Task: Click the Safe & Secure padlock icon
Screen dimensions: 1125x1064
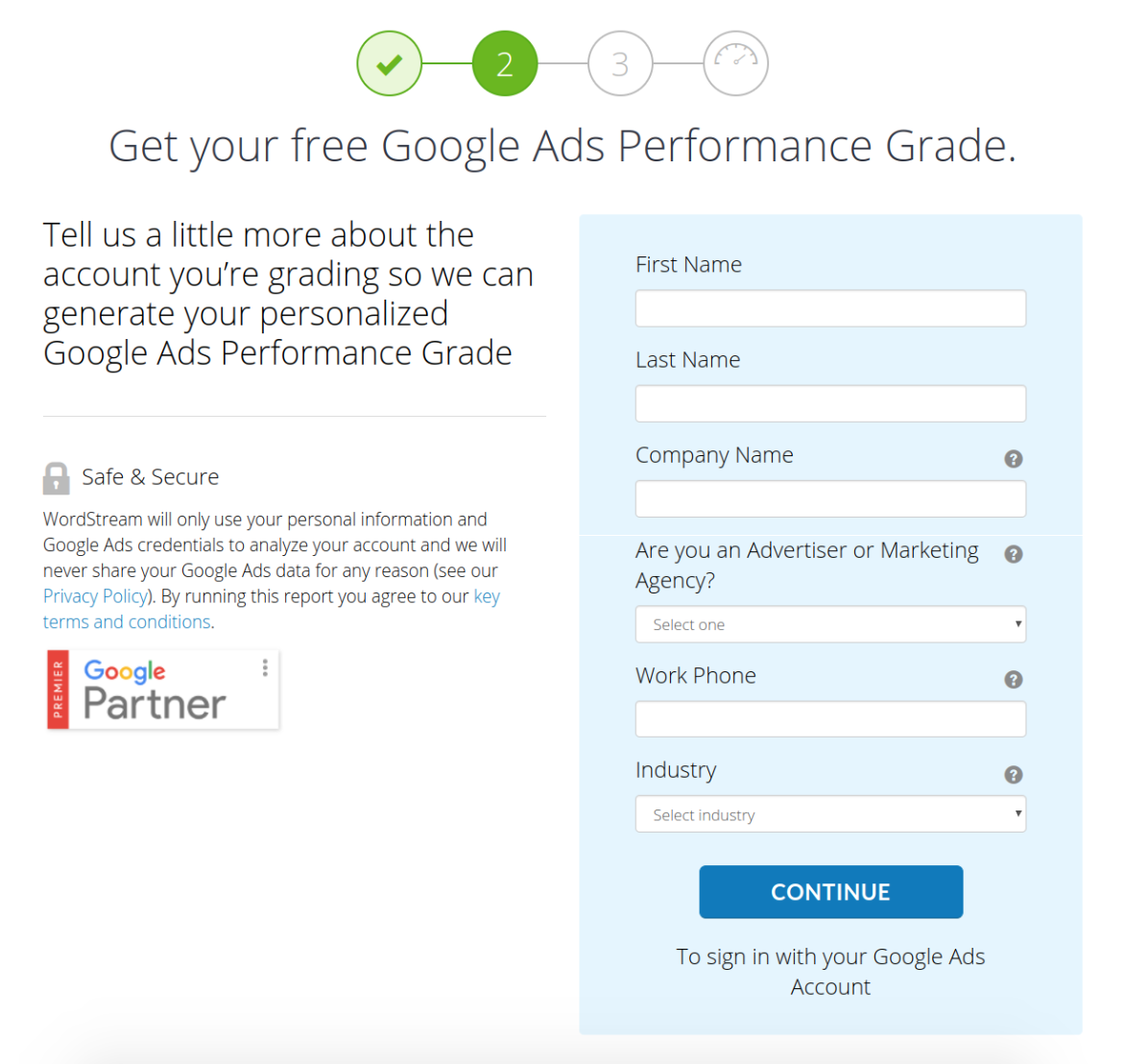Action: (57, 478)
